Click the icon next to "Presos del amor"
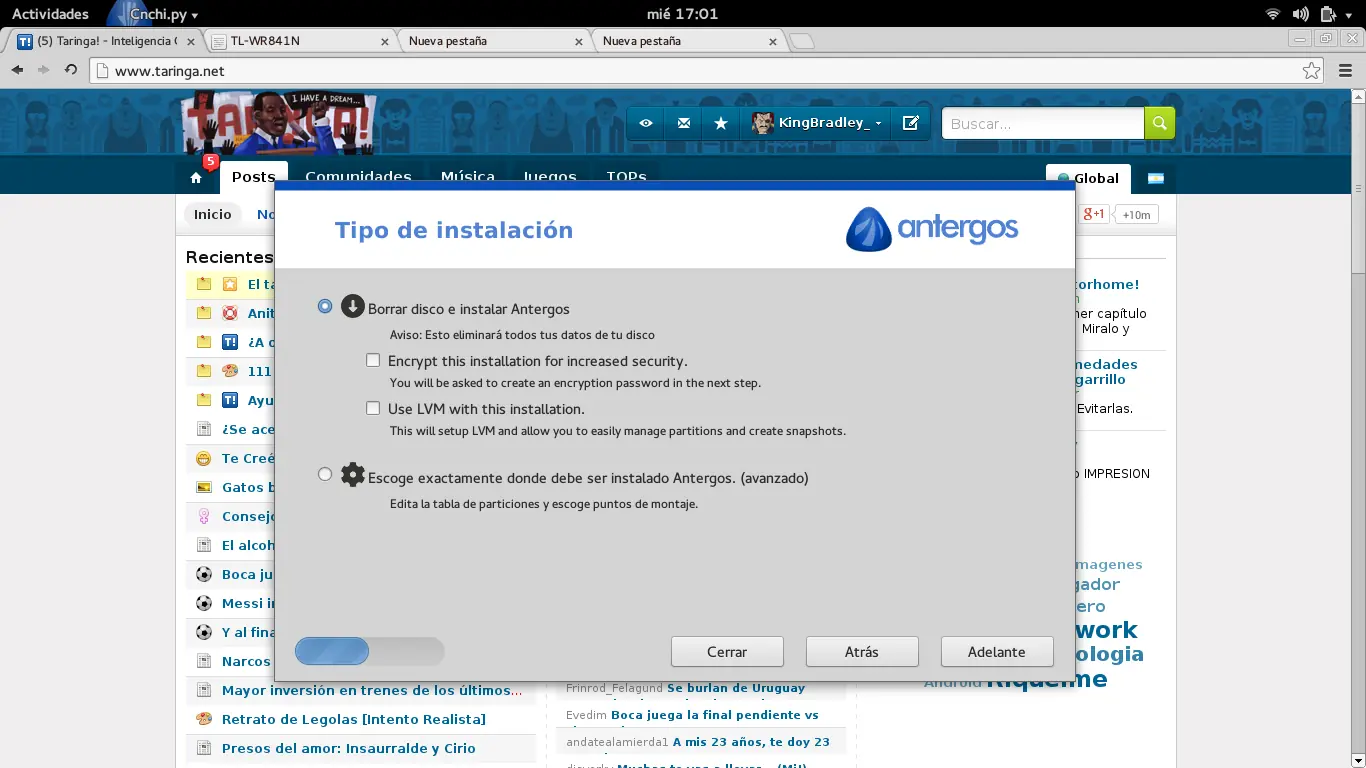This screenshot has width=1366, height=768. pyautogui.click(x=204, y=748)
